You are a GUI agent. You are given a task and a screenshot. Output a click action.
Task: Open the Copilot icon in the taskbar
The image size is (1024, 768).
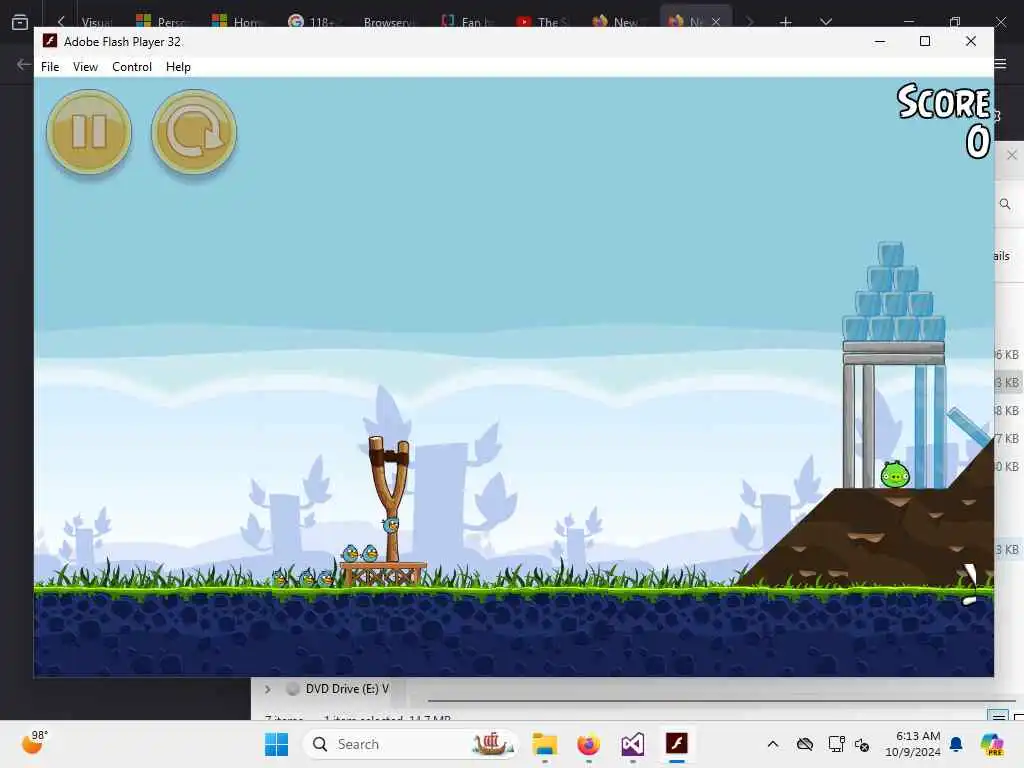coord(992,744)
